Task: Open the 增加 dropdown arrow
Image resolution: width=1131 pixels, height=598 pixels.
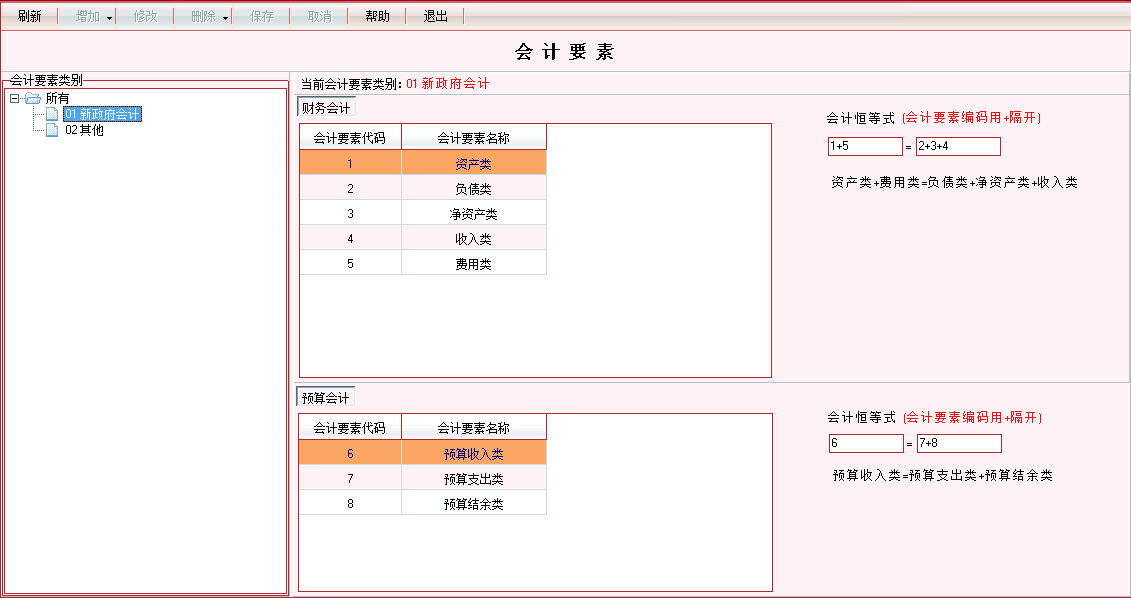Action: tap(109, 18)
